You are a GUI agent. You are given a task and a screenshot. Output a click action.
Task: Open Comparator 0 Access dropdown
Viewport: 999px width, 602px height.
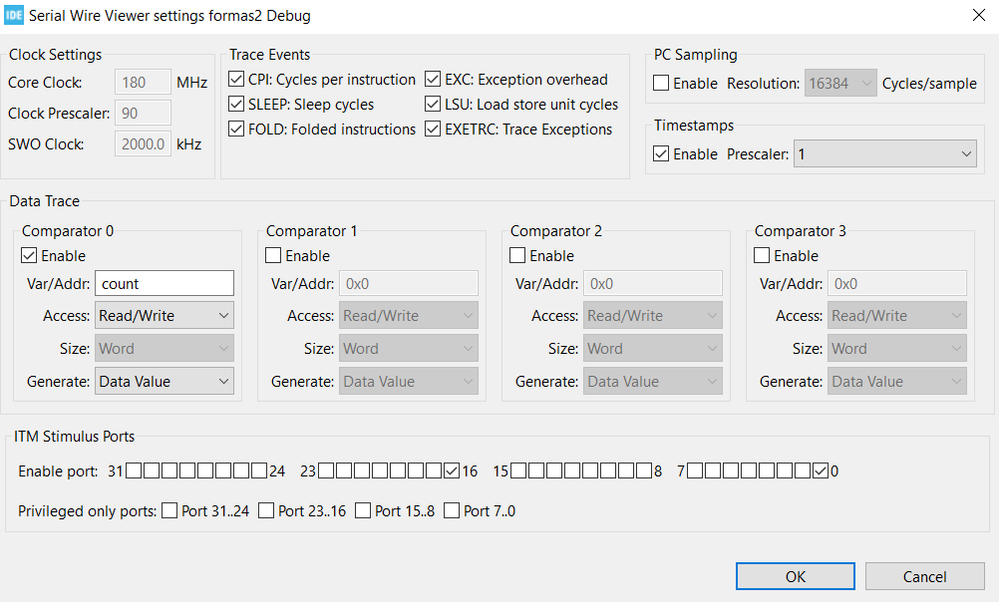click(164, 316)
